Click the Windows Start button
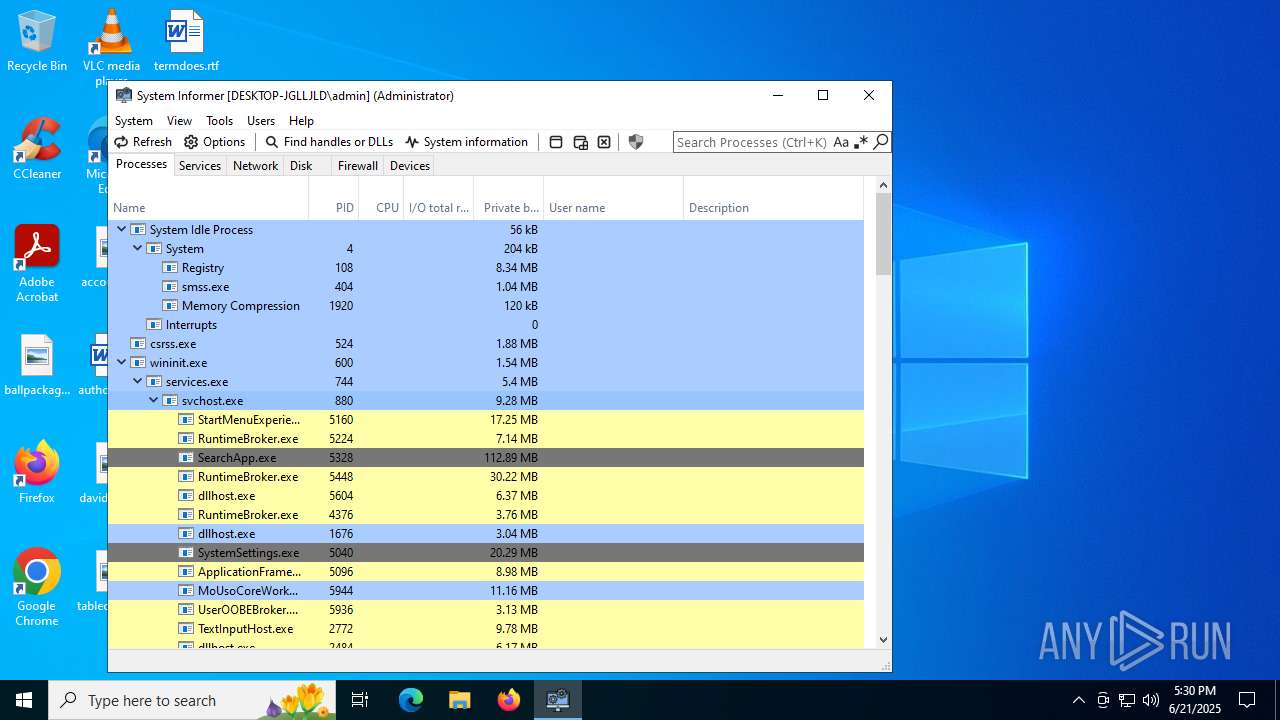The image size is (1280, 720). point(24,700)
